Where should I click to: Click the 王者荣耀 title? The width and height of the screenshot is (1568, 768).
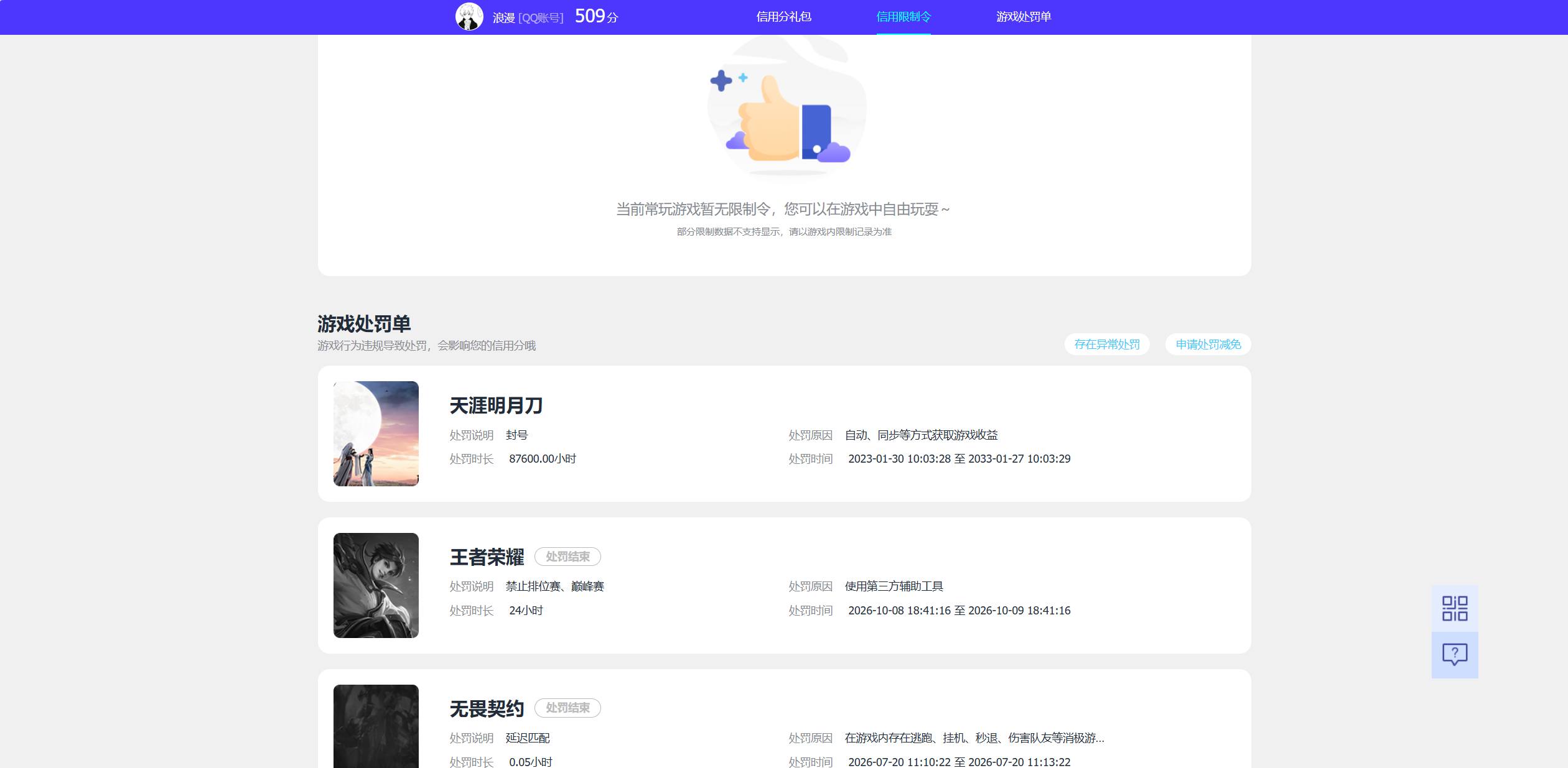pos(487,557)
